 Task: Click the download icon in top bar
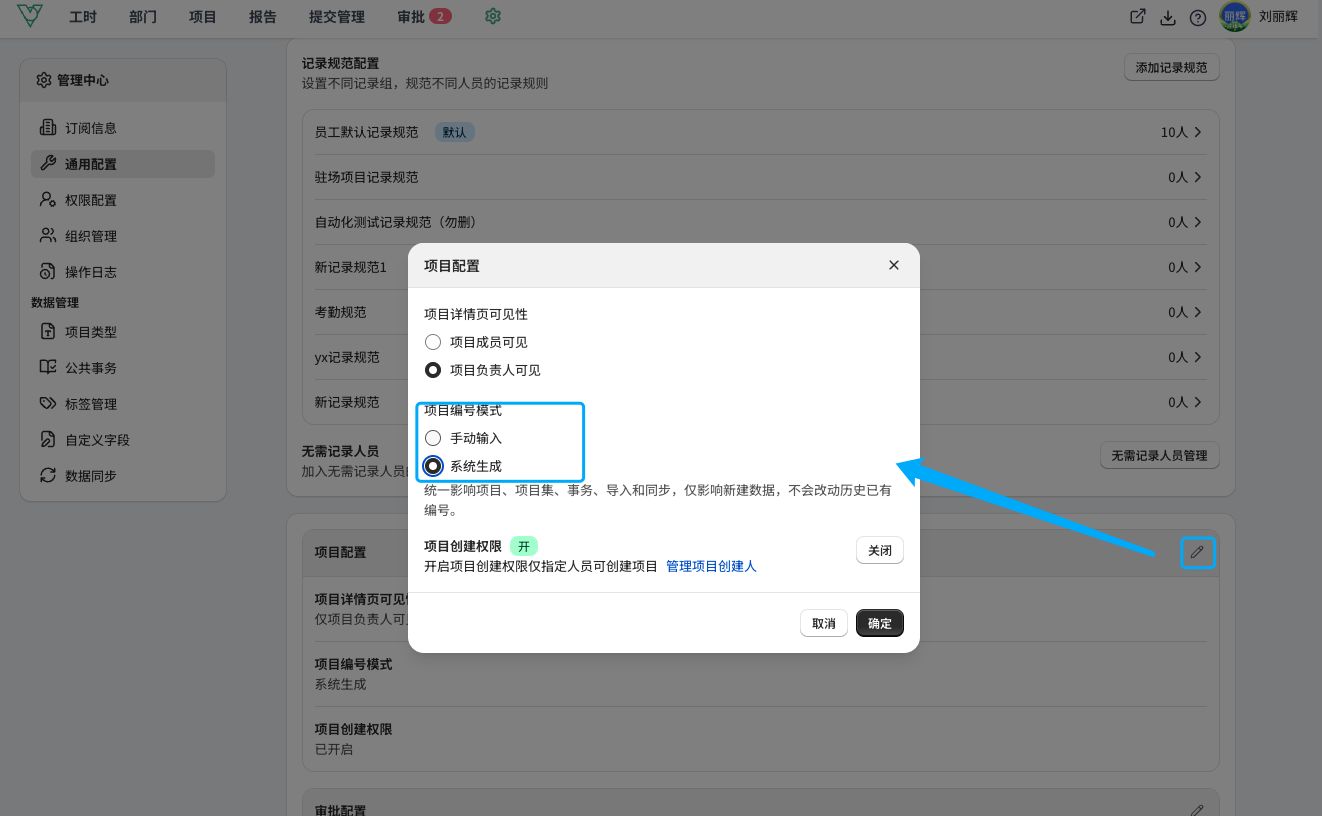point(1168,17)
